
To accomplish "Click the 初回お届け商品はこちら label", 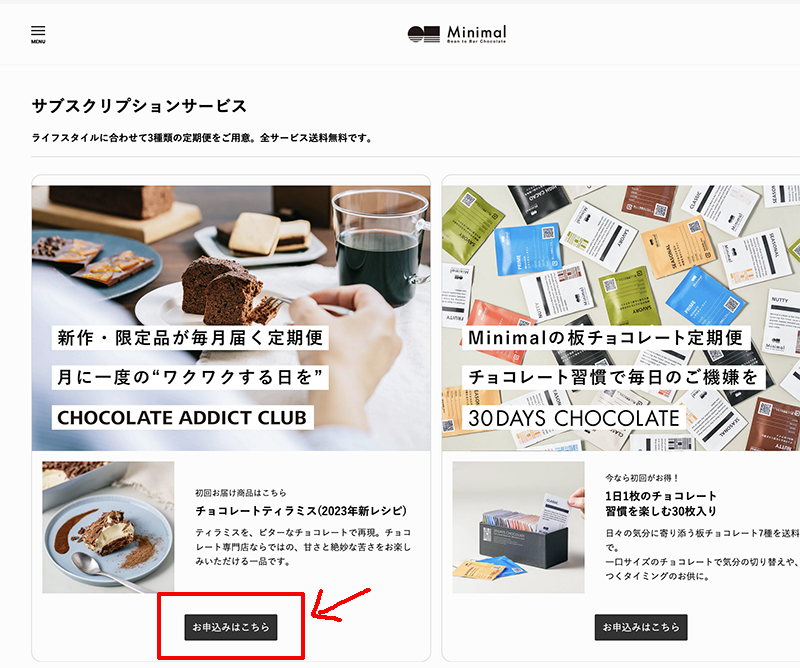I will click(241, 492).
